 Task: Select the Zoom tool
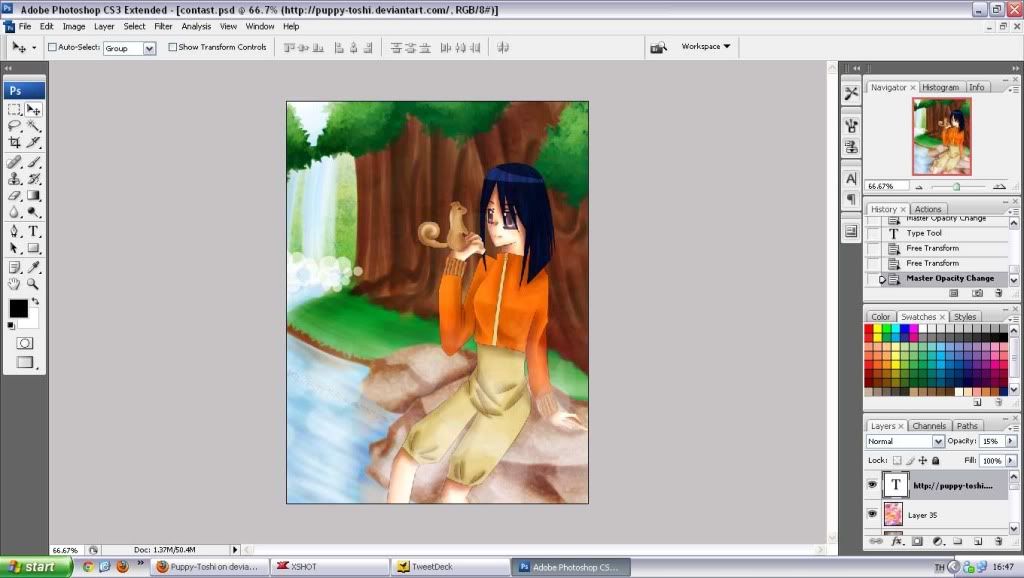(x=33, y=284)
